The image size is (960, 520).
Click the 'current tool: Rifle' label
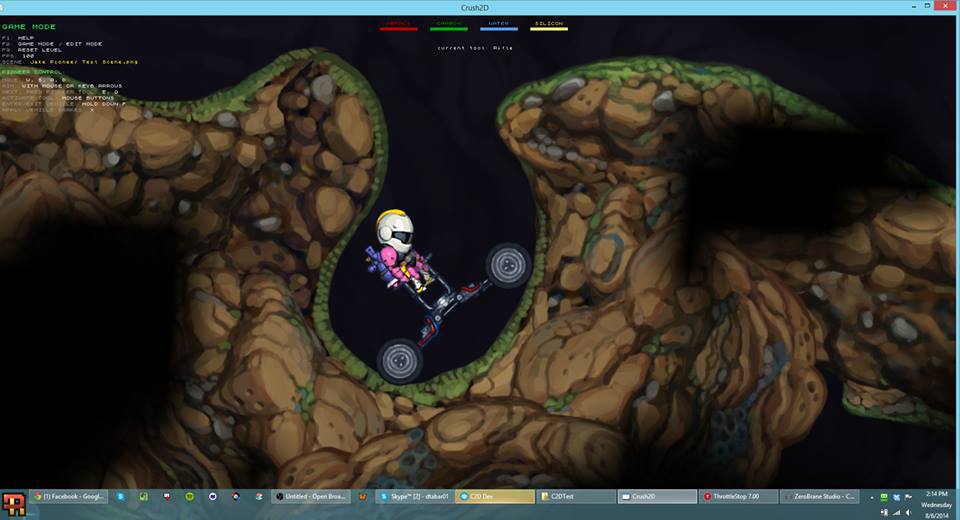(x=475, y=48)
